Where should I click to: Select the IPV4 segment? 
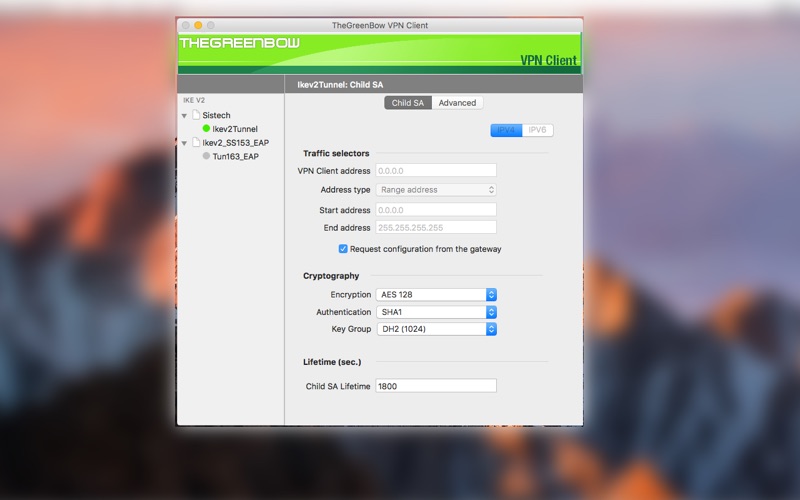point(506,130)
